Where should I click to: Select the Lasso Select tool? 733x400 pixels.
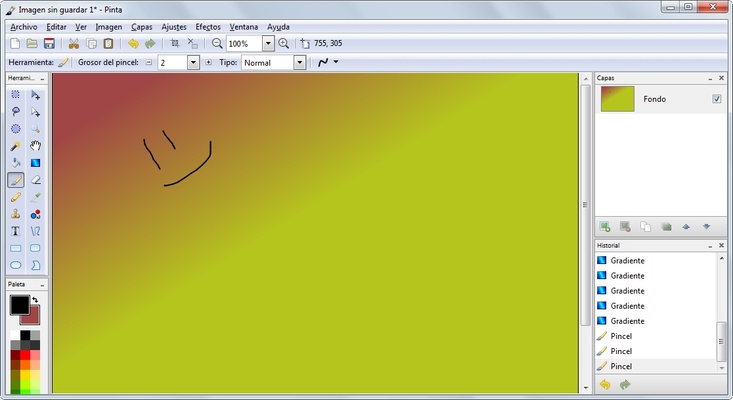click(15, 112)
